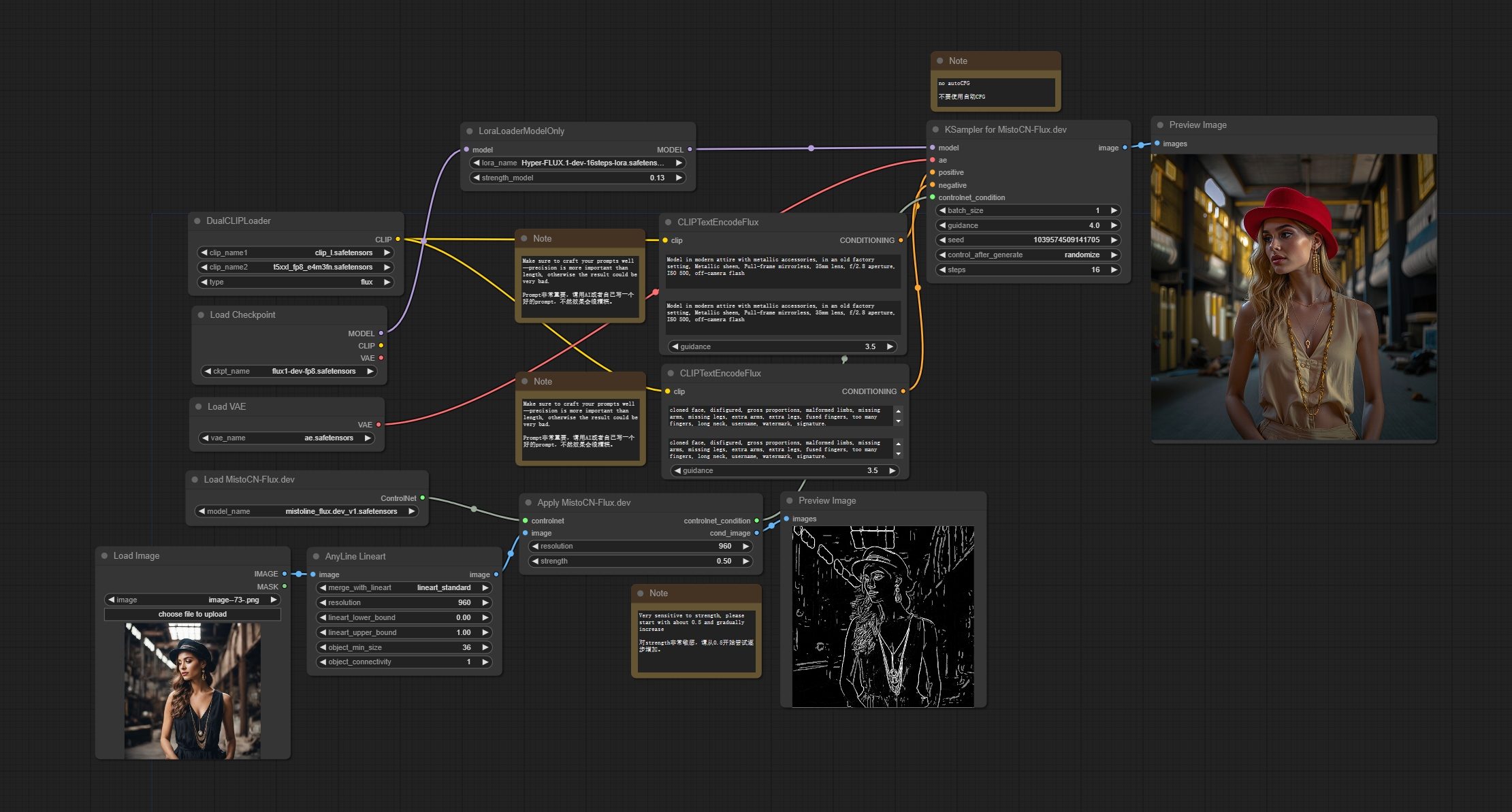Click the DualCLIPLoader CLIP output socket

click(x=398, y=239)
